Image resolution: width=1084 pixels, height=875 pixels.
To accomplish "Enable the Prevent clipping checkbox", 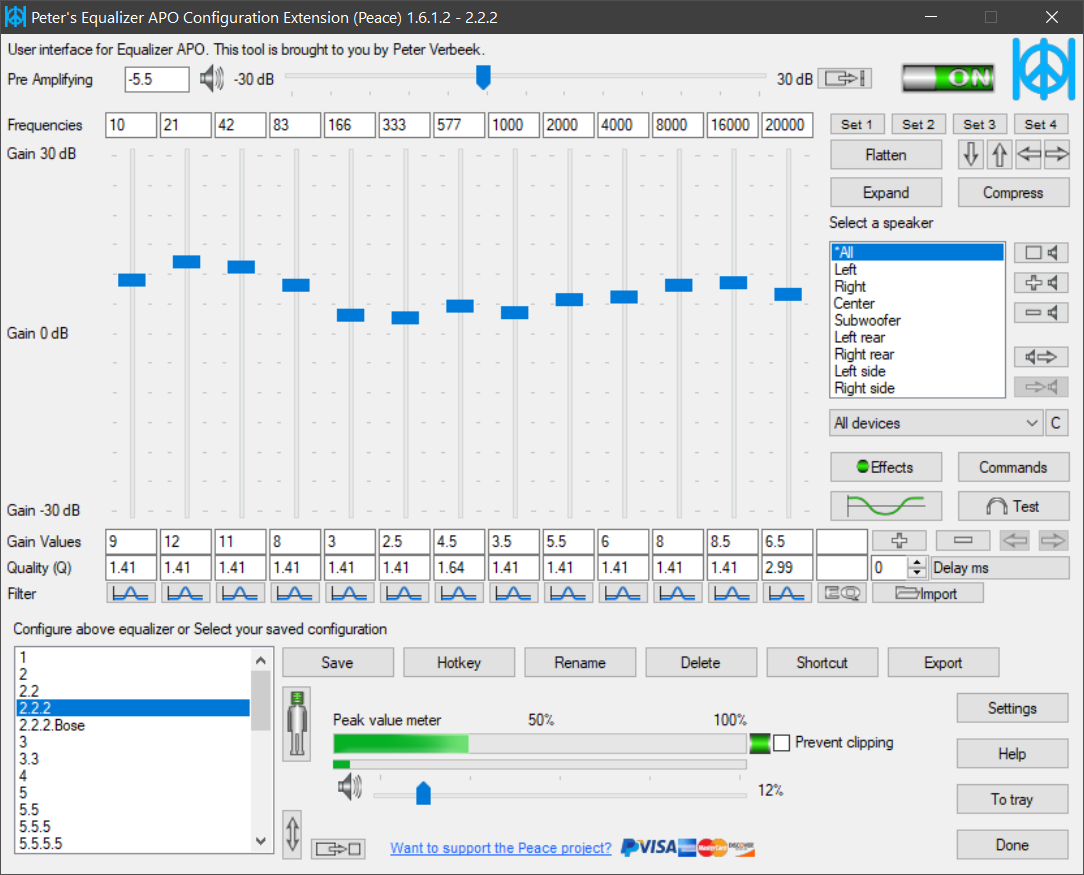I will (x=781, y=743).
